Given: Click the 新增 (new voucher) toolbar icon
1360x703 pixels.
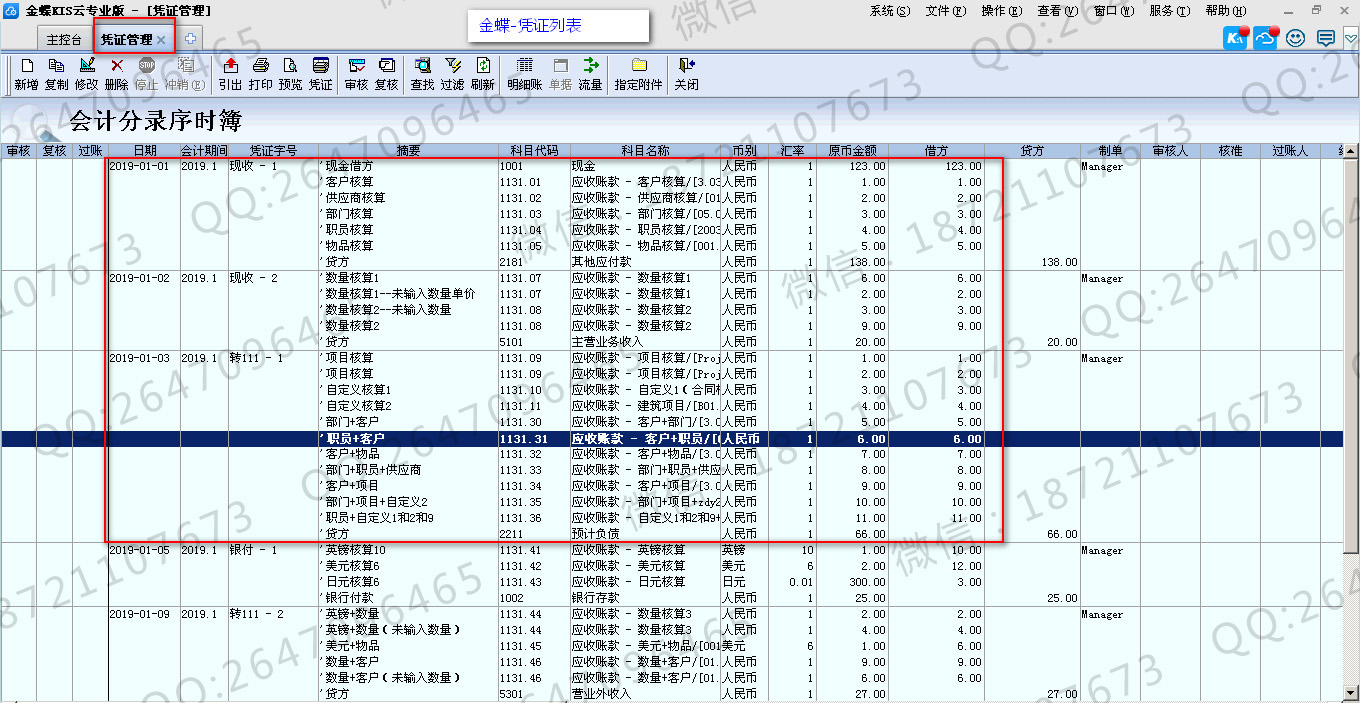Looking at the screenshot, I should pyautogui.click(x=26, y=66).
